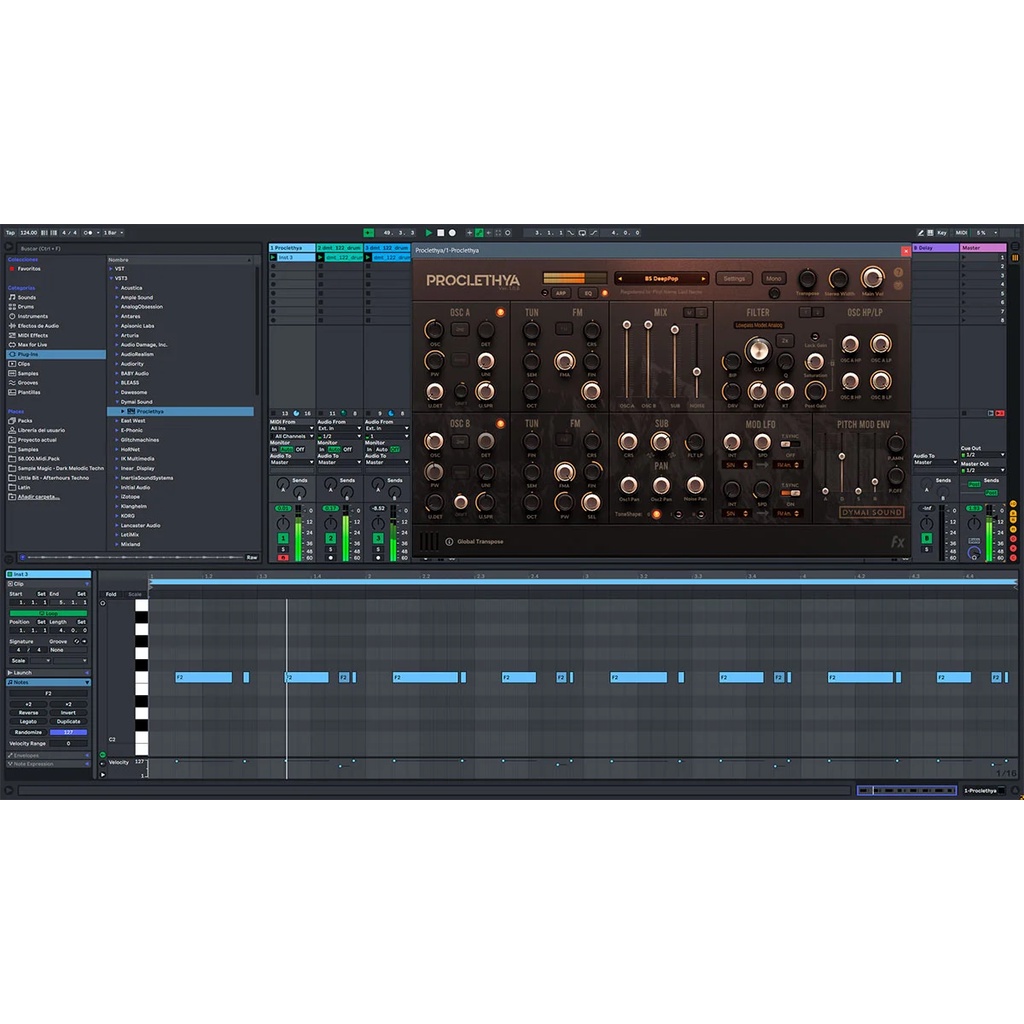Collapse the Dymai Sound folder

(x=117, y=402)
